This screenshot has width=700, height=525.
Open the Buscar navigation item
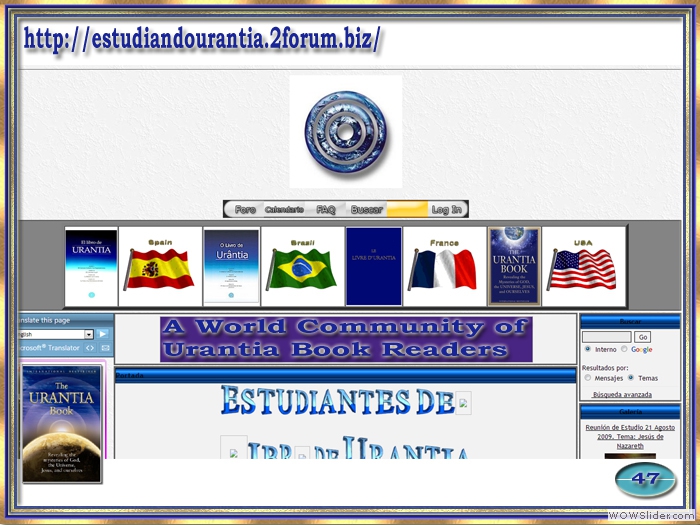click(367, 209)
